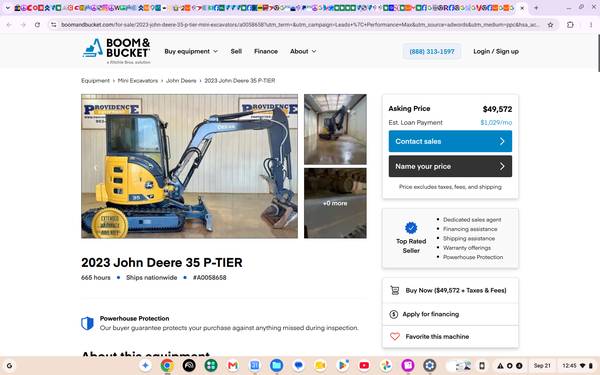Open the Chat messages app from the shelf

(298, 365)
